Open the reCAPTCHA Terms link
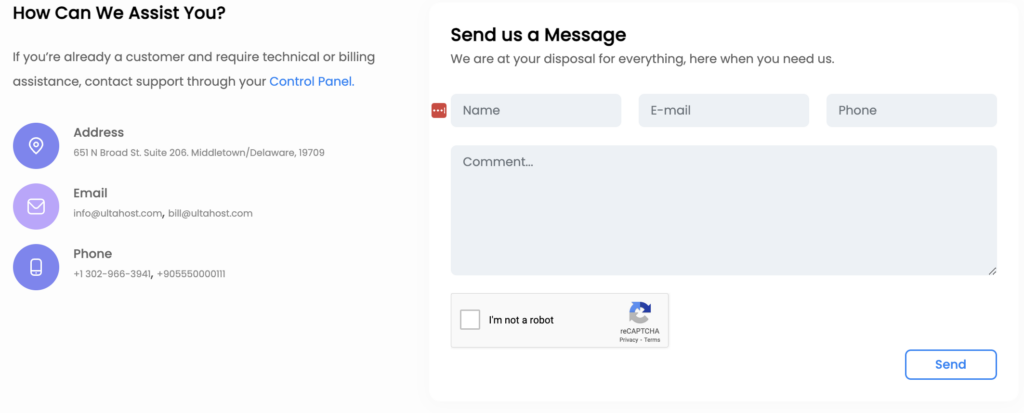This screenshot has width=1024, height=413. point(652,340)
